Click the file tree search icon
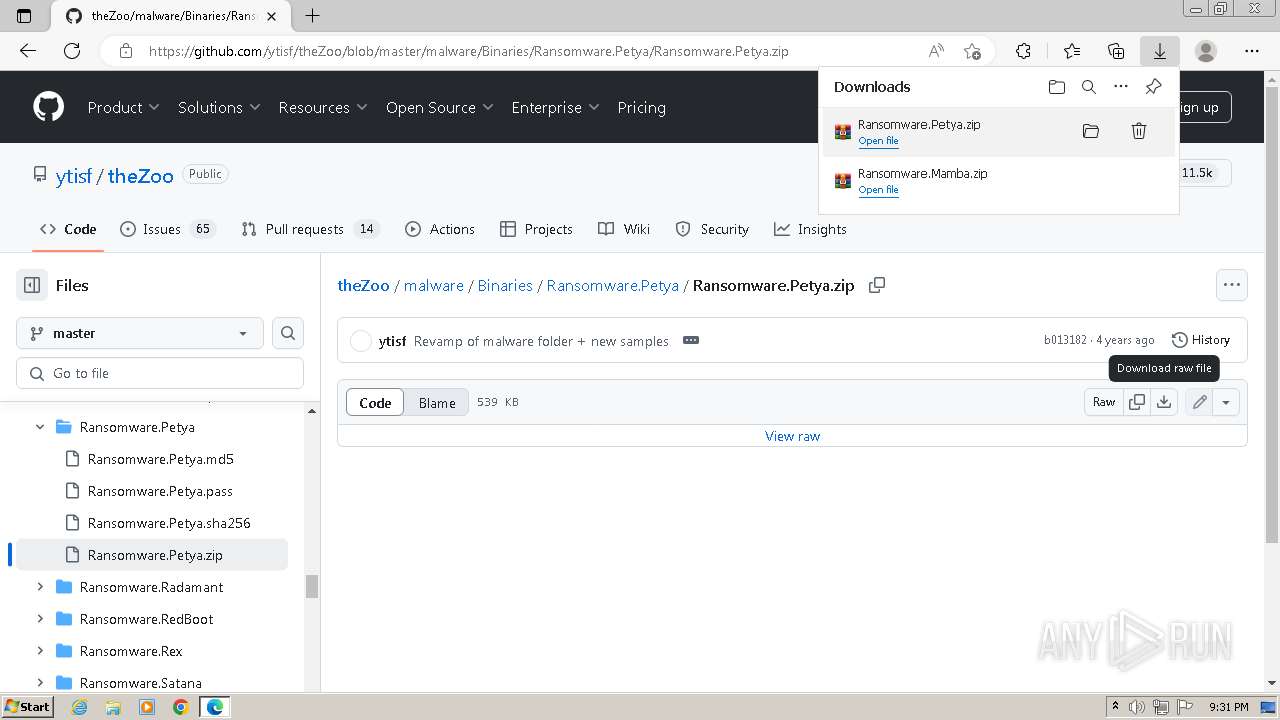Image resolution: width=1280 pixels, height=720 pixels. point(288,333)
